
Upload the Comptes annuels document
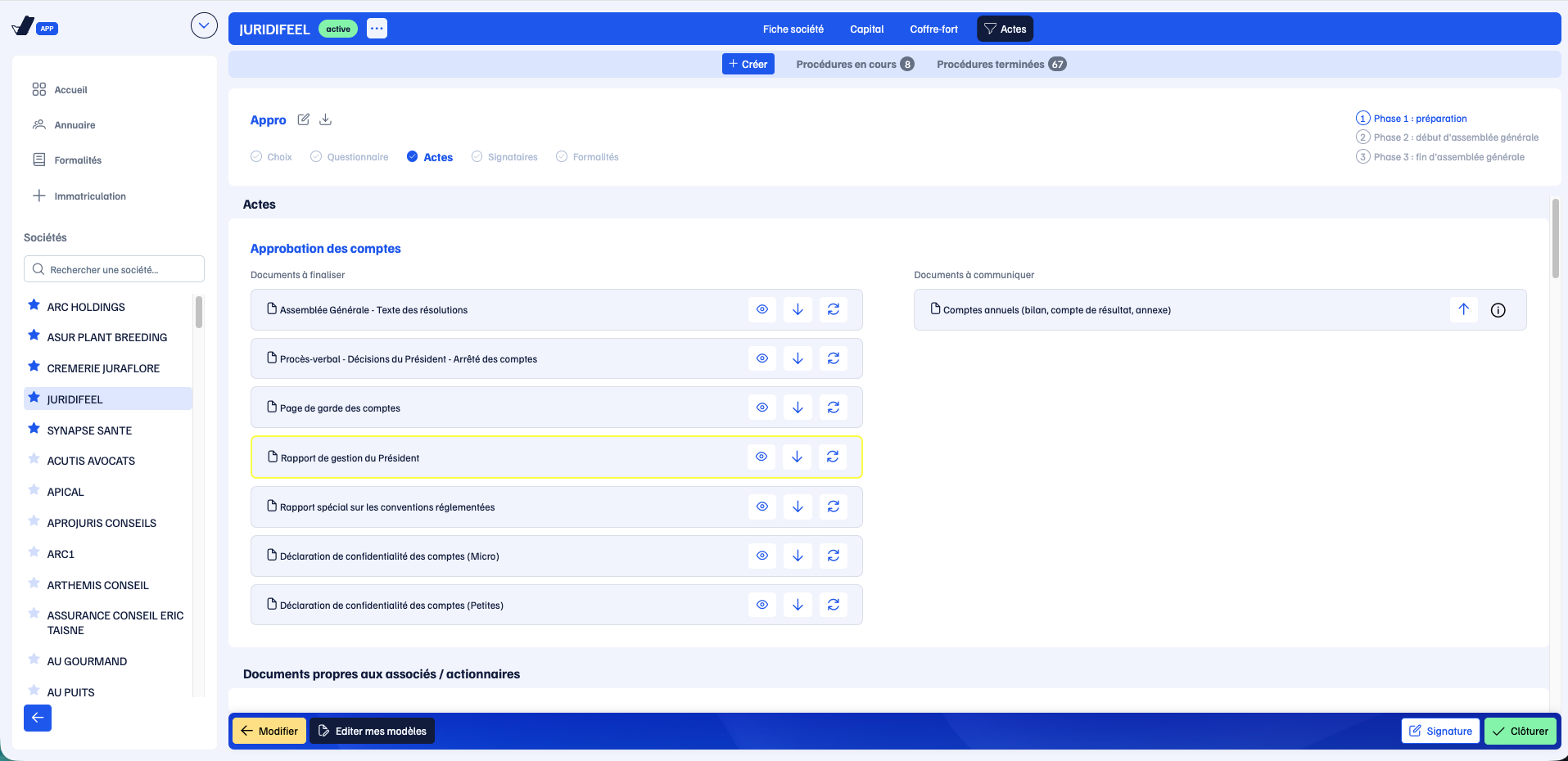click(x=1463, y=309)
